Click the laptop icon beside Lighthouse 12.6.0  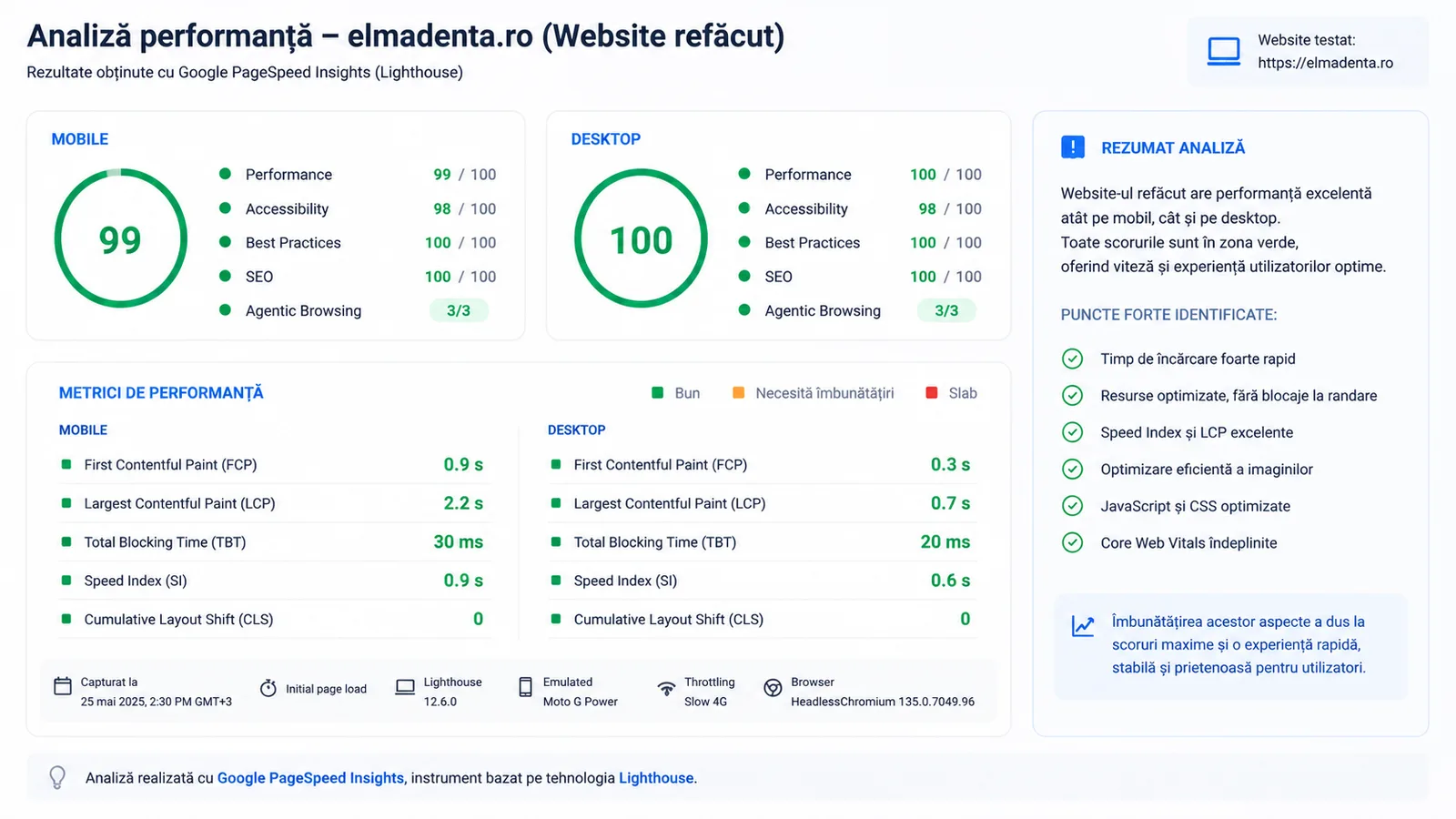click(405, 688)
